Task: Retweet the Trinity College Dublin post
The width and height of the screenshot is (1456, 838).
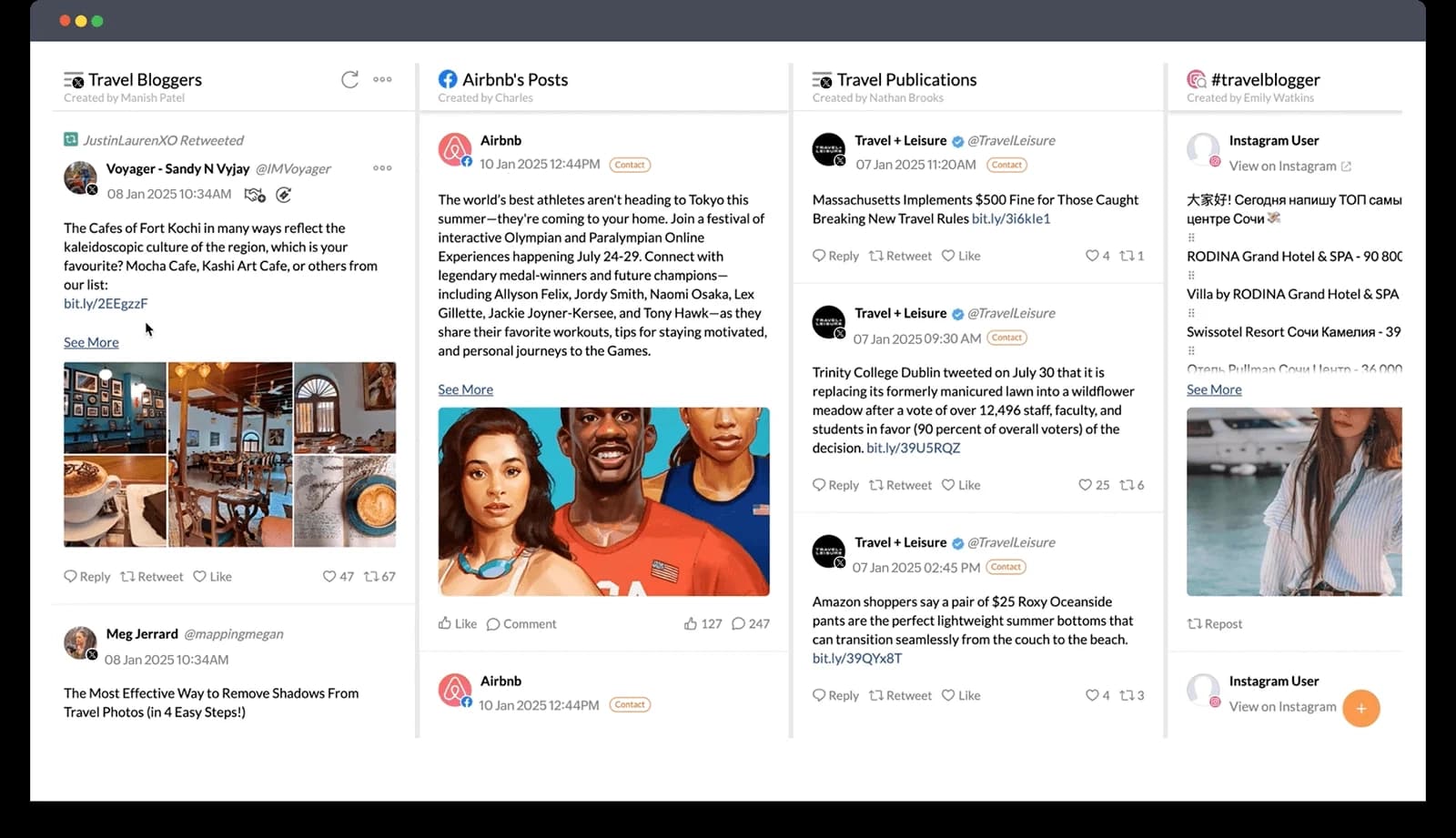Action: (900, 485)
